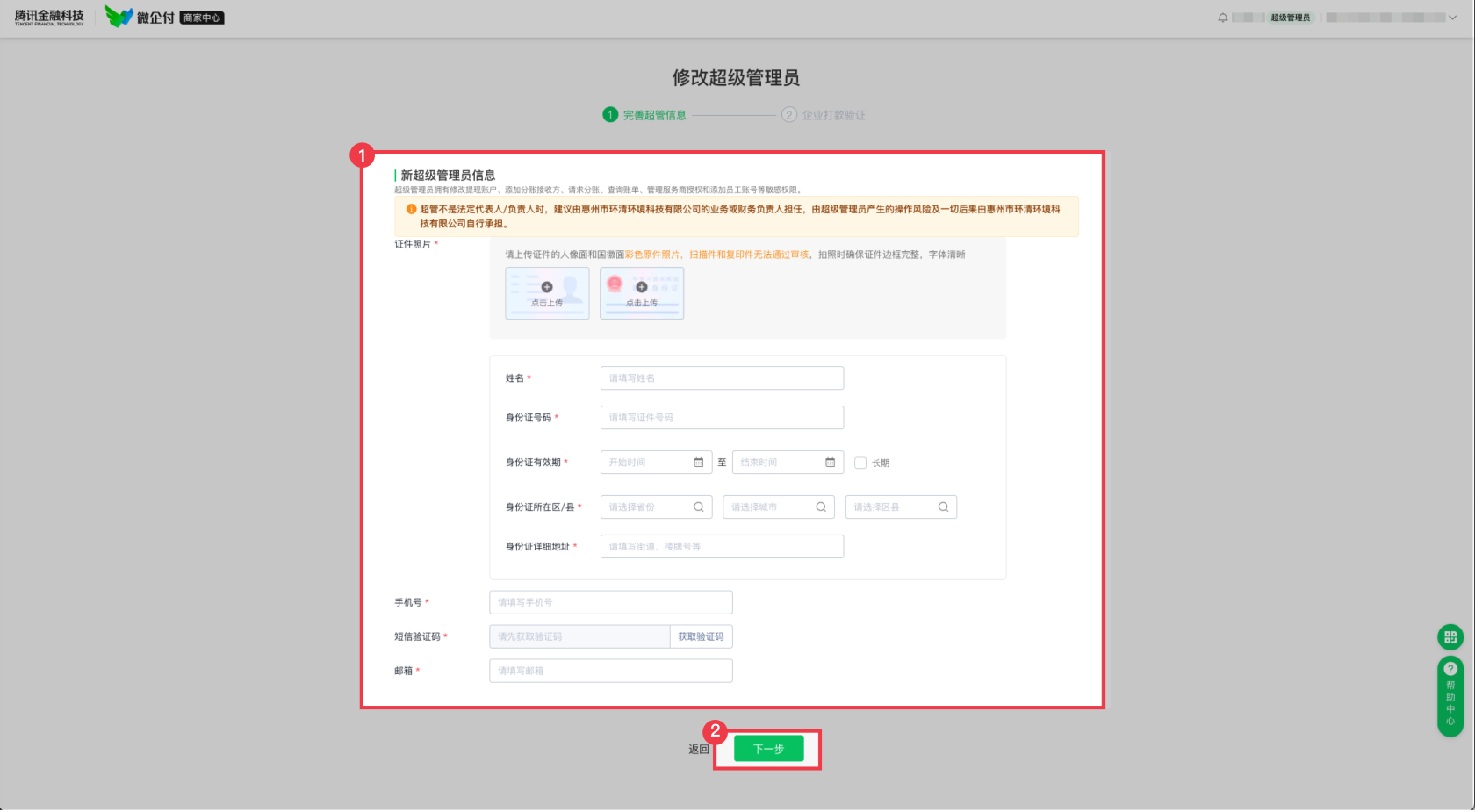Click calendar icon in 开始时间 field
Image resolution: width=1475 pixels, height=812 pixels.
[x=699, y=463]
